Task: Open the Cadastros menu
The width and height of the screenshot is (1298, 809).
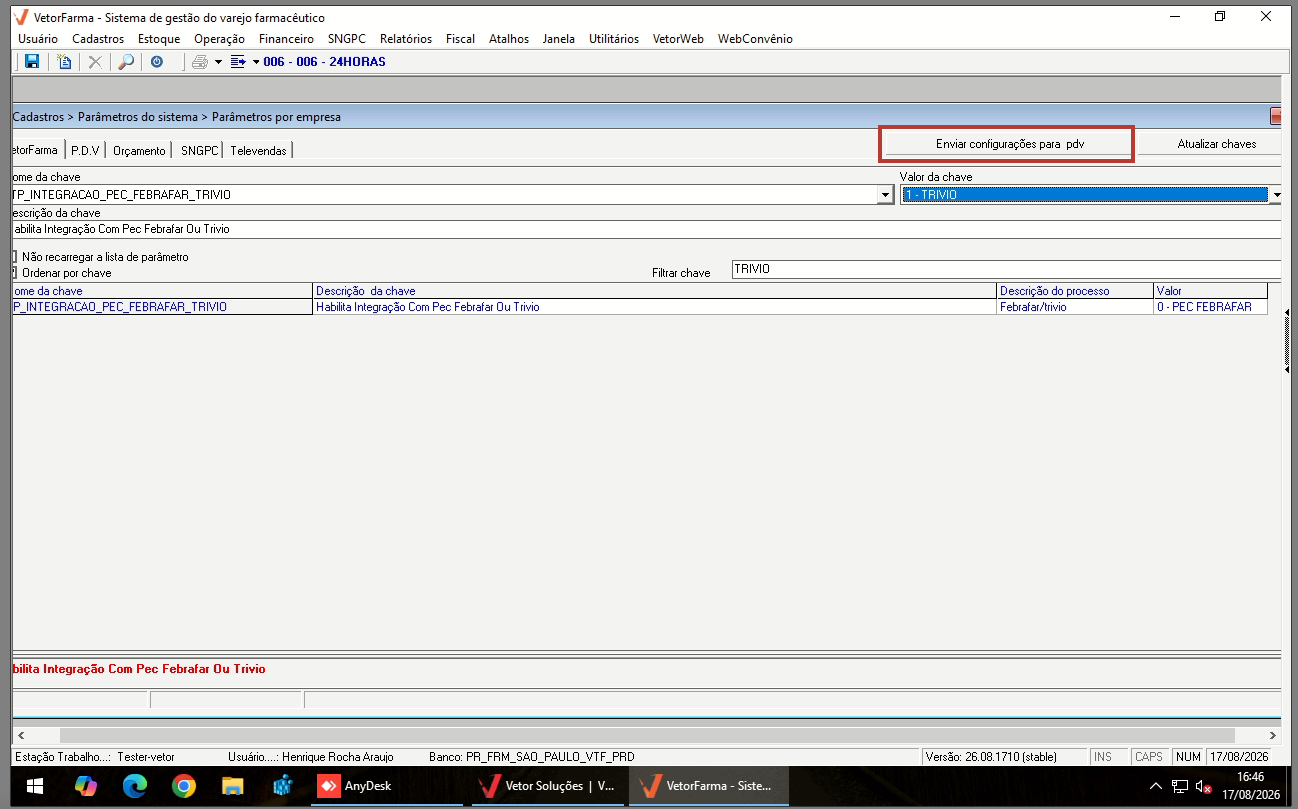Action: click(98, 39)
